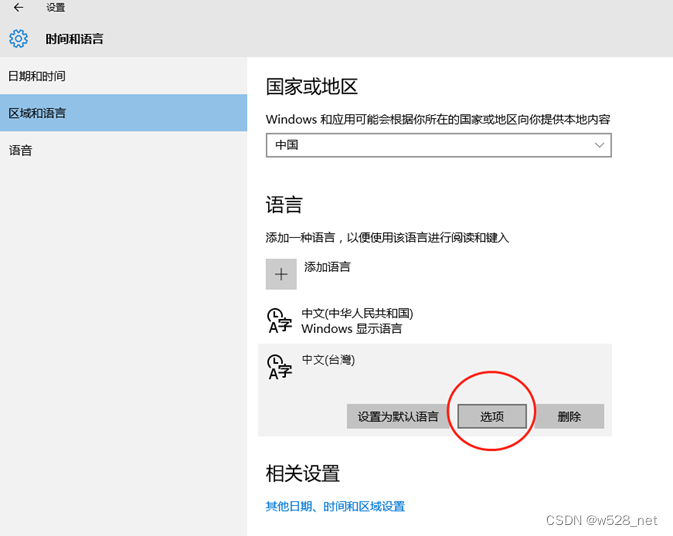Click the 相关设置 heading

click(303, 474)
